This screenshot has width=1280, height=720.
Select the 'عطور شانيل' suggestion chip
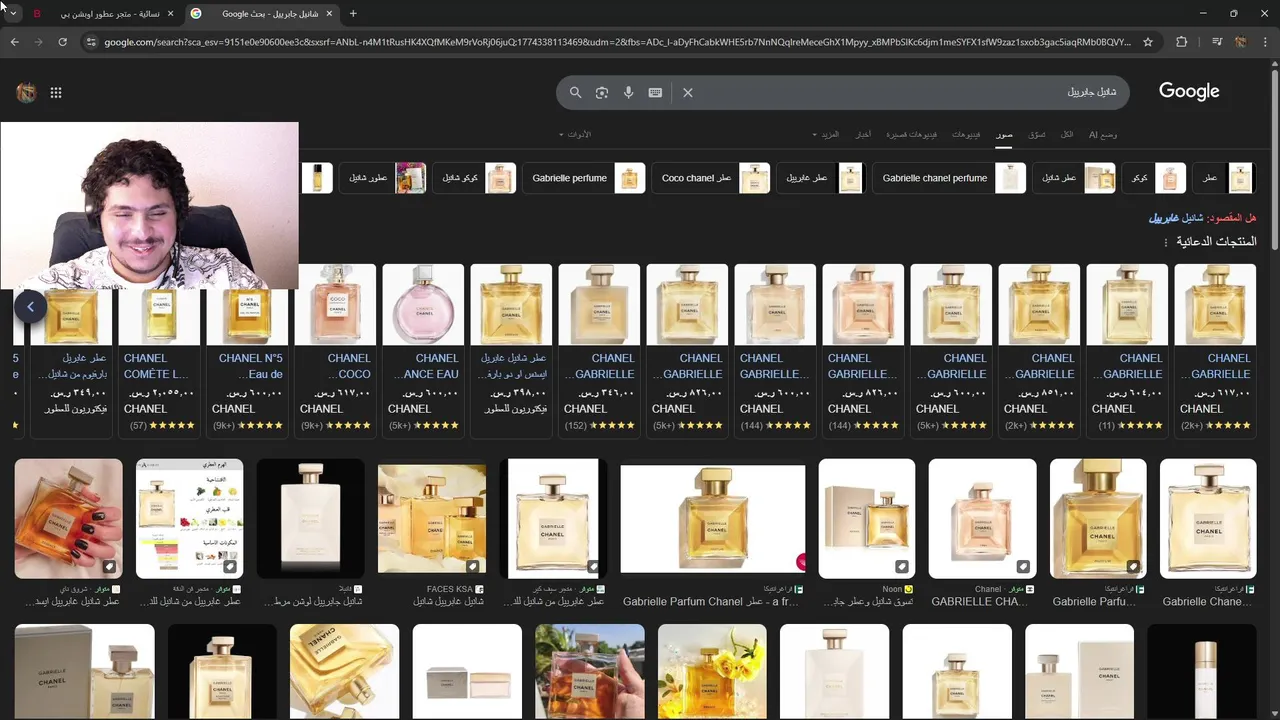(383, 178)
